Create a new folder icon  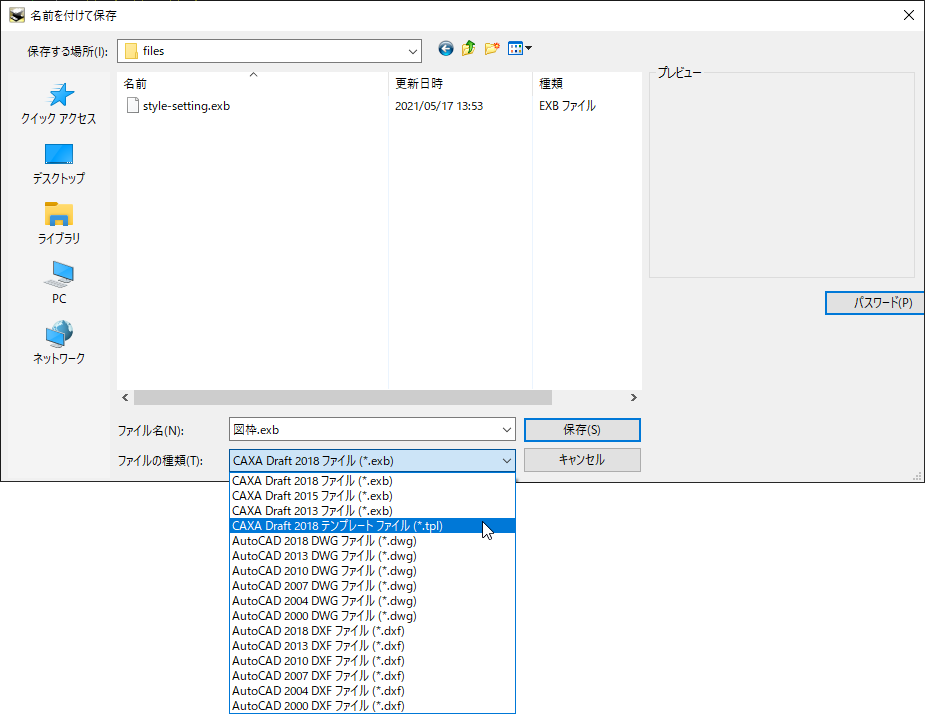click(x=492, y=49)
